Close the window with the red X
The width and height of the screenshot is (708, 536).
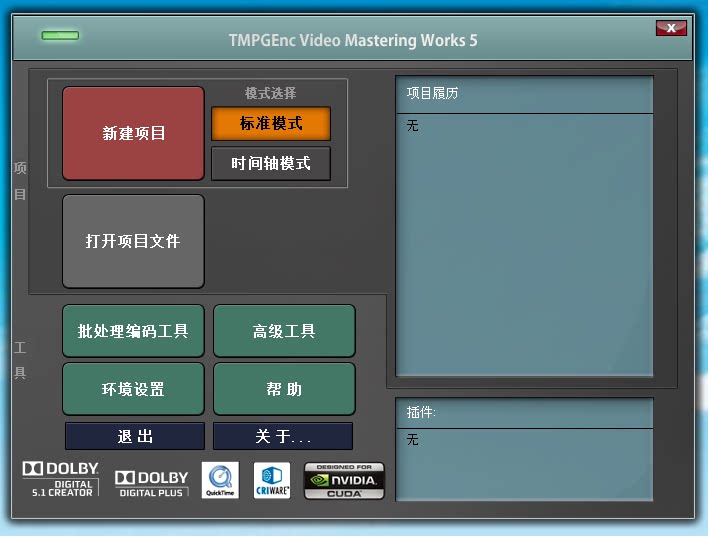(x=671, y=28)
